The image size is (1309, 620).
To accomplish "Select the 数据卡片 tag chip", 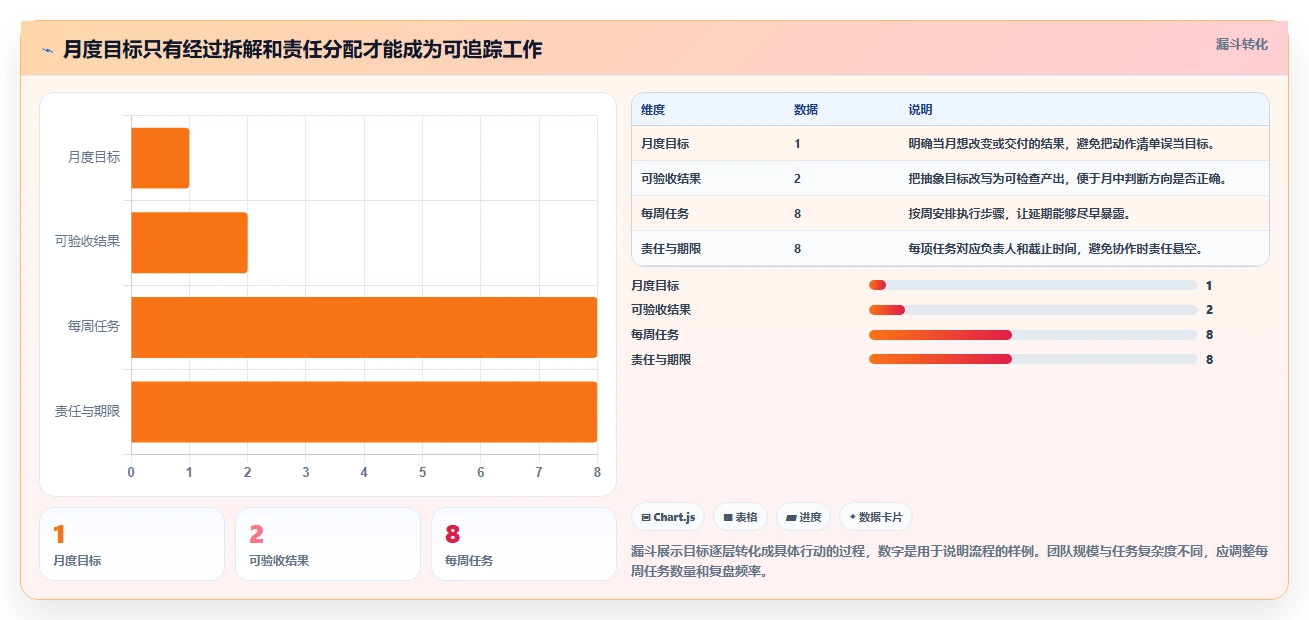I will 875,517.
